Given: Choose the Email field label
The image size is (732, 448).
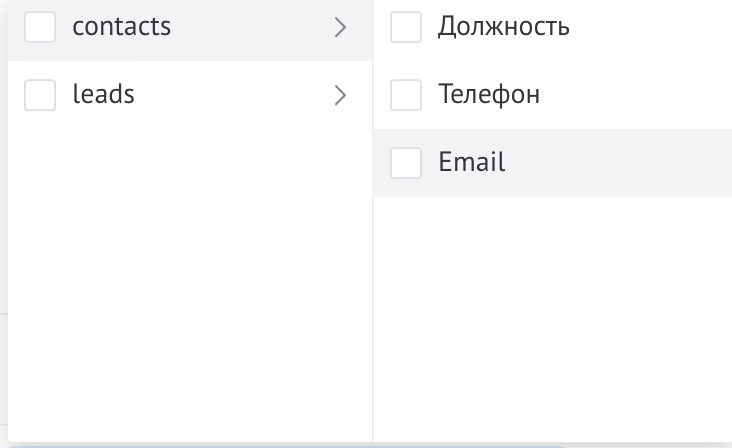Looking at the screenshot, I should pyautogui.click(x=472, y=162).
